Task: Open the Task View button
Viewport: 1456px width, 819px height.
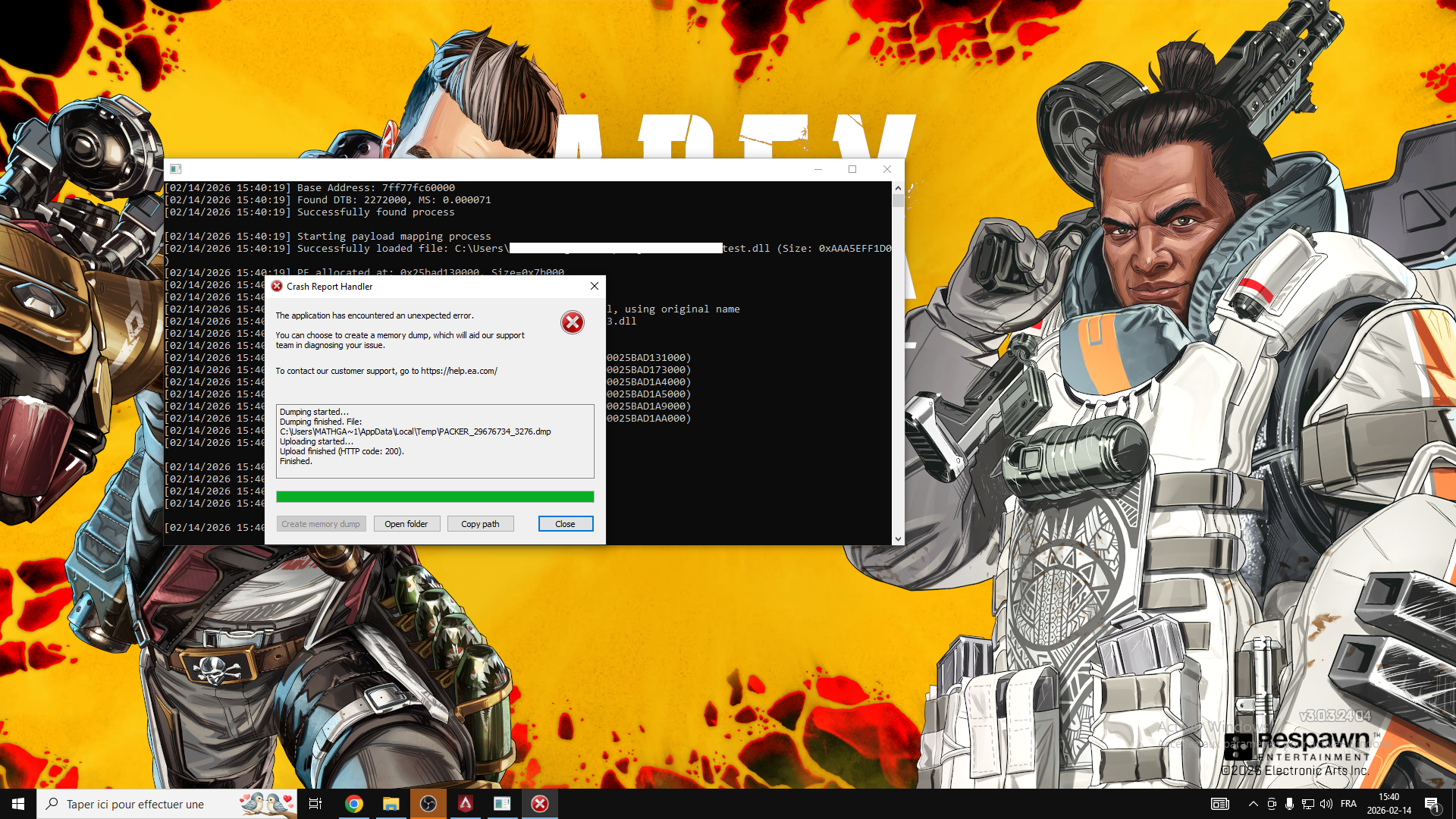Action: pyautogui.click(x=315, y=804)
